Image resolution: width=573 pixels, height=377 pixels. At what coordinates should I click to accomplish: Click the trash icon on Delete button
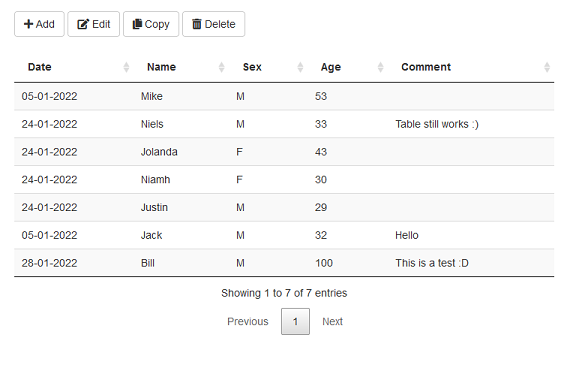[197, 24]
